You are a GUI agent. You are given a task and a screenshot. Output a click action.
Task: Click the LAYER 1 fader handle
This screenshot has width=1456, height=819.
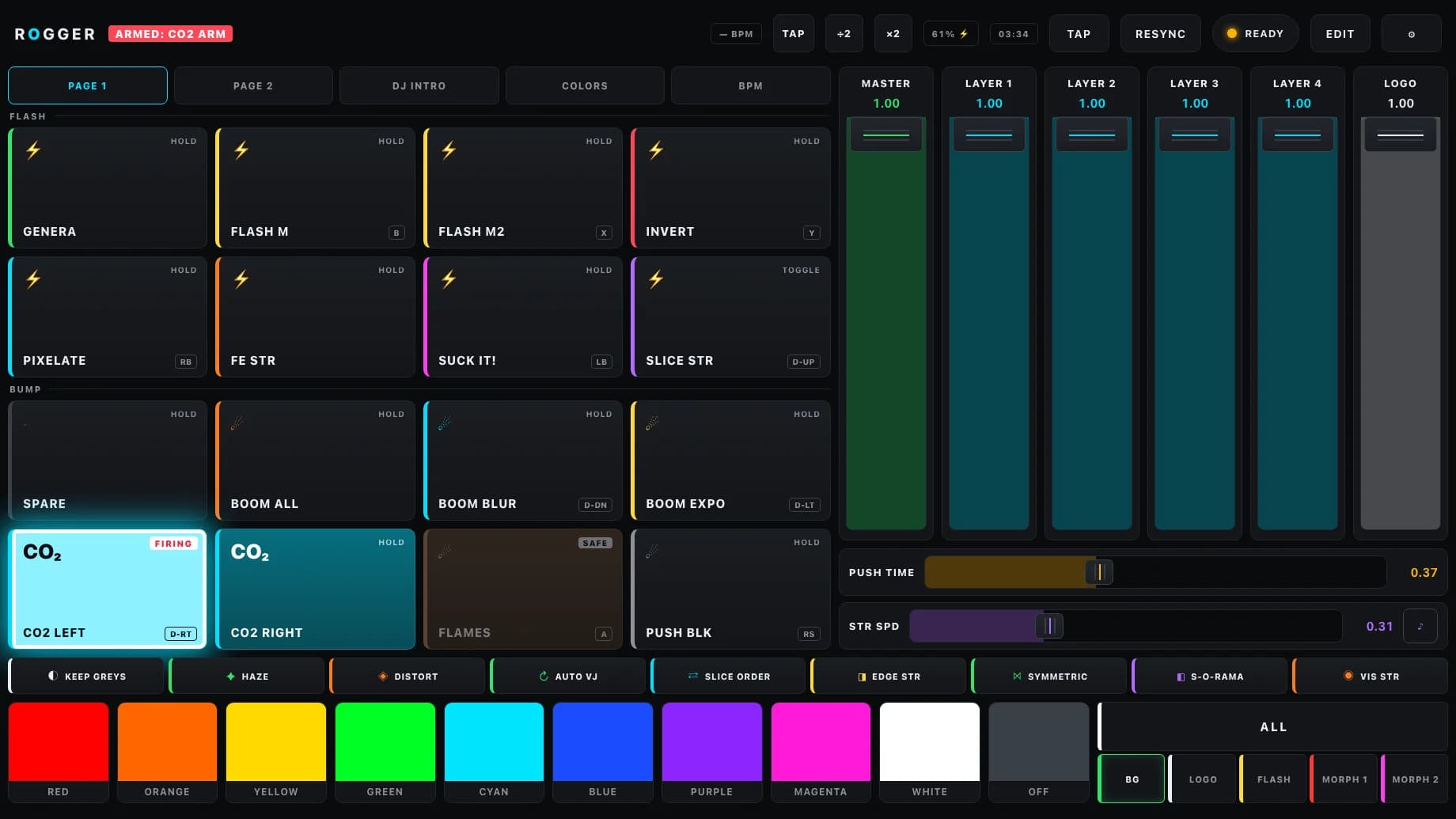click(x=989, y=135)
